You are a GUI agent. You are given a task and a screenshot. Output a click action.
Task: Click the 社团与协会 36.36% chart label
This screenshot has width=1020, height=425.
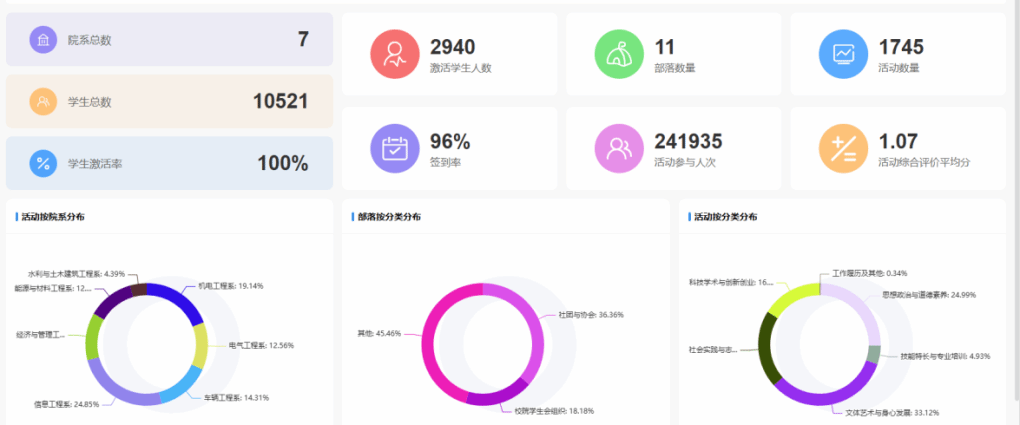[x=583, y=314]
